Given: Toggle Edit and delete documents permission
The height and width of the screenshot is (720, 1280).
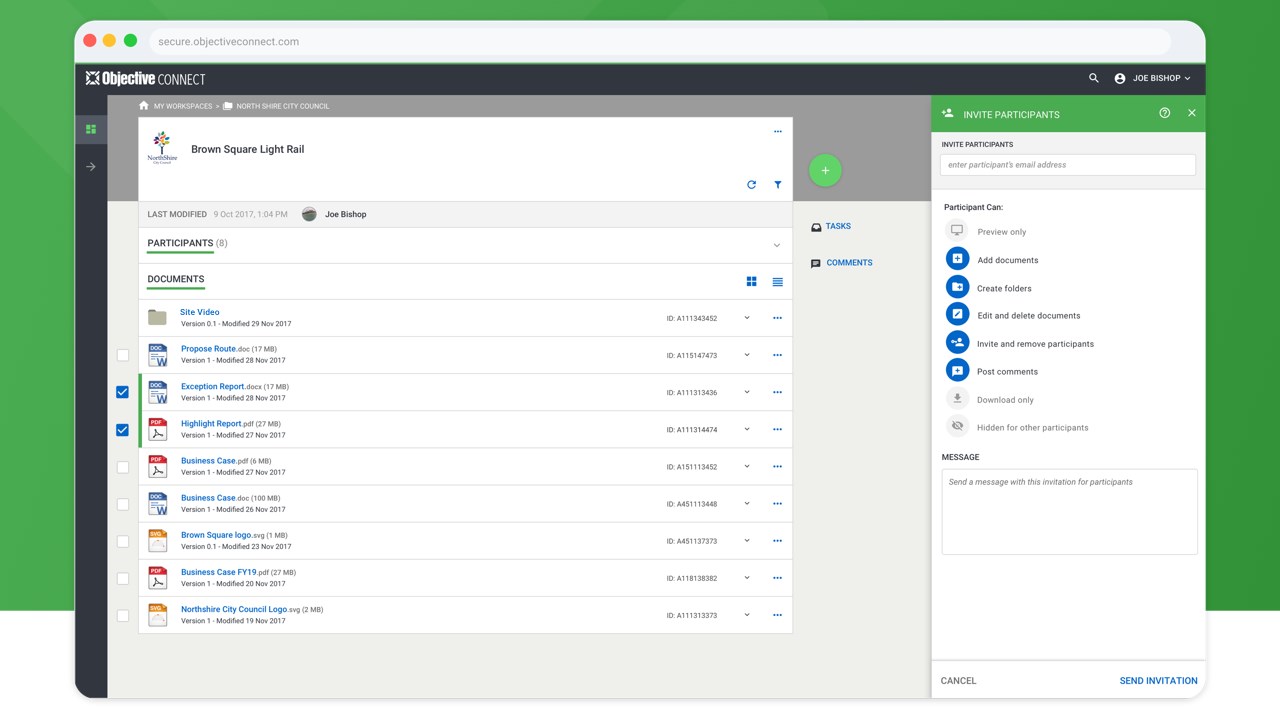Looking at the screenshot, I should tap(957, 314).
